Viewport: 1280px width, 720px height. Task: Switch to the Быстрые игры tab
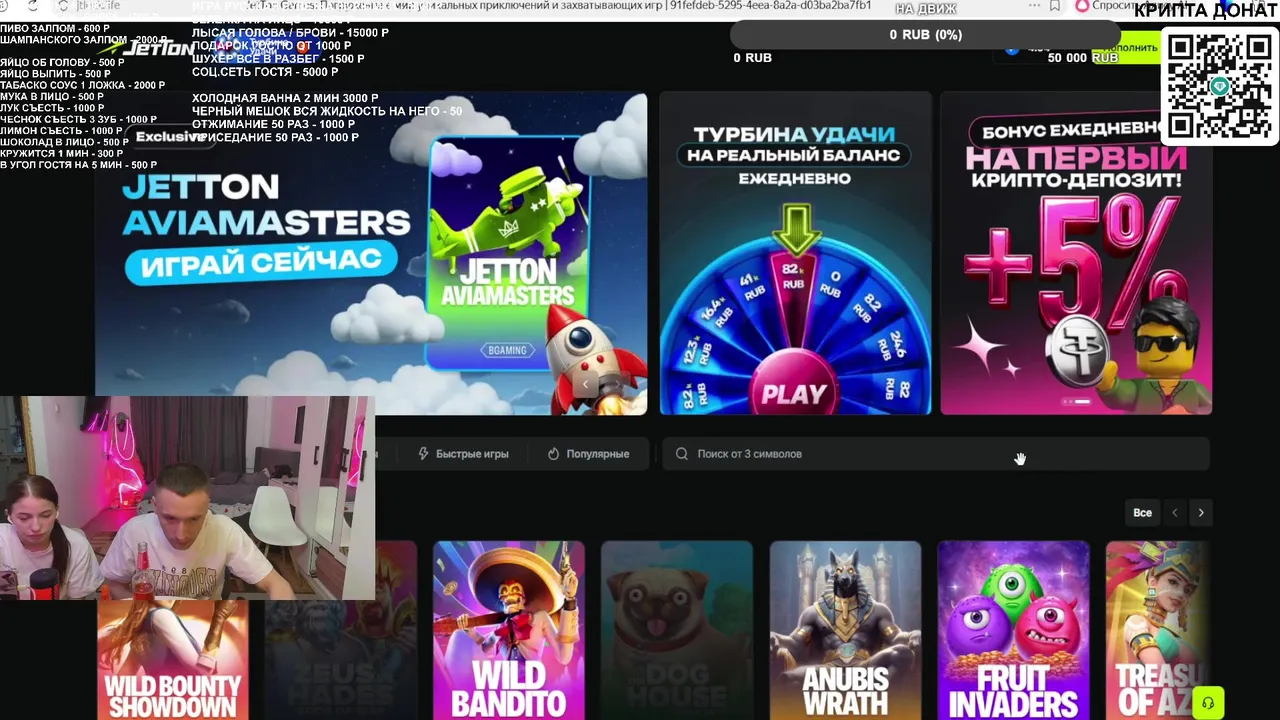coord(463,454)
